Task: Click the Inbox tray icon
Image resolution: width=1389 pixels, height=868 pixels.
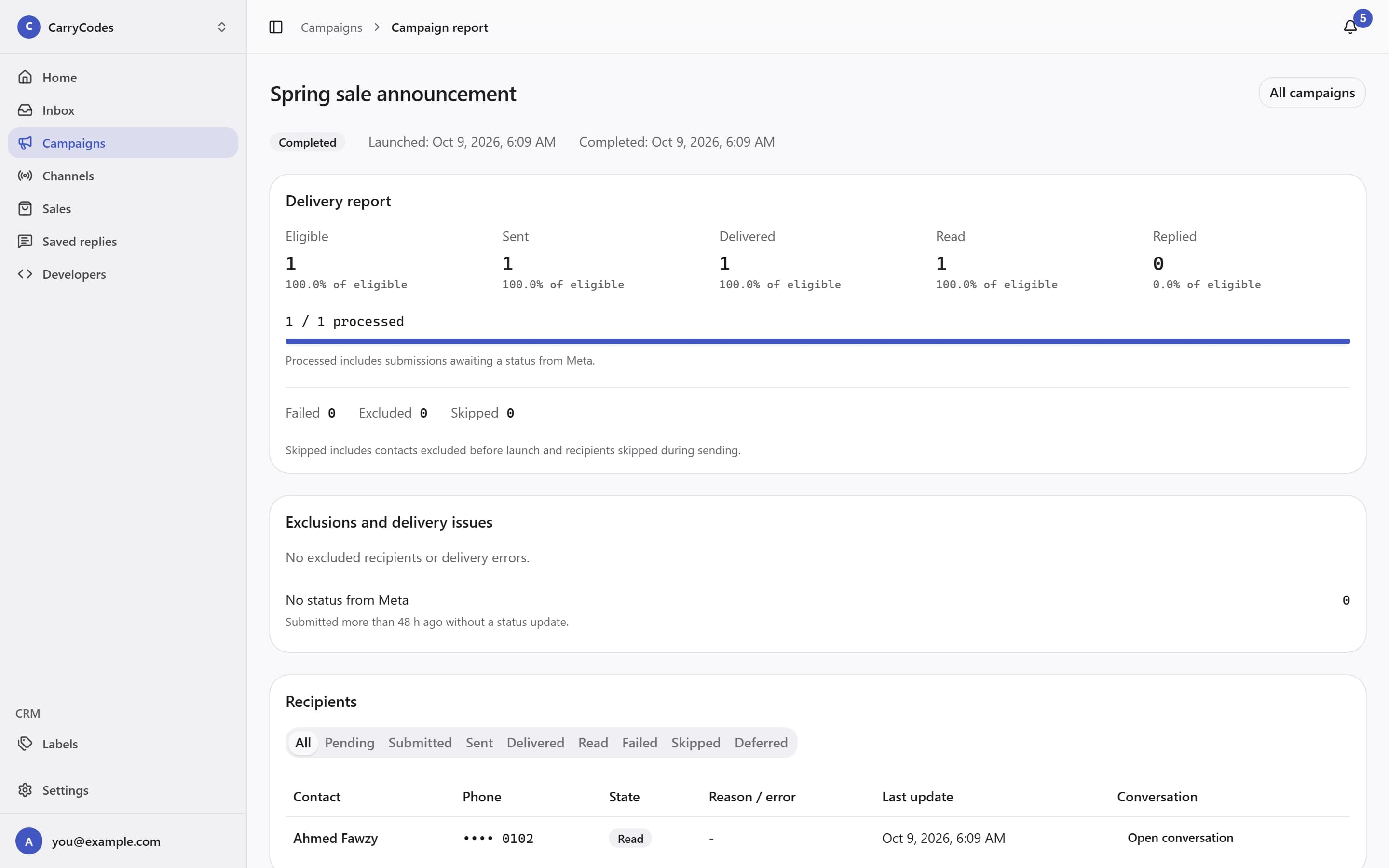Action: pos(25,109)
